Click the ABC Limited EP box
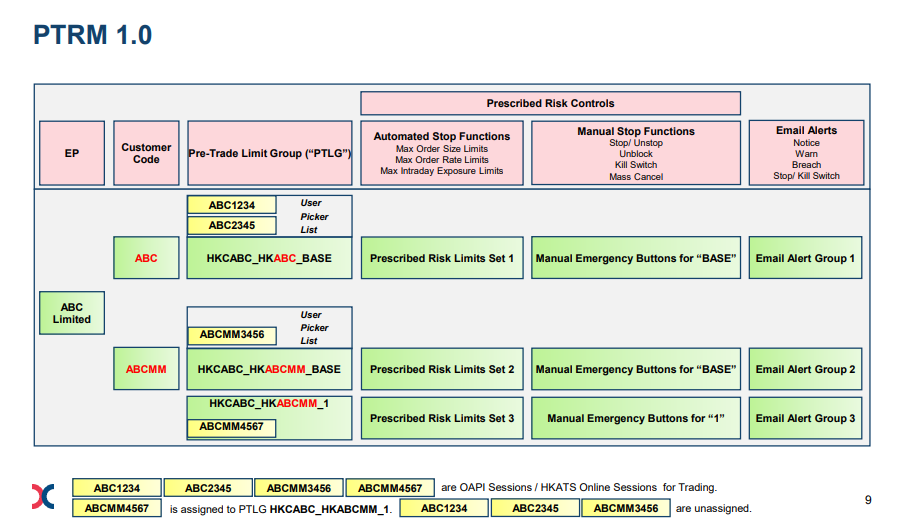Screen dimensions: 897x519 tap(72, 313)
